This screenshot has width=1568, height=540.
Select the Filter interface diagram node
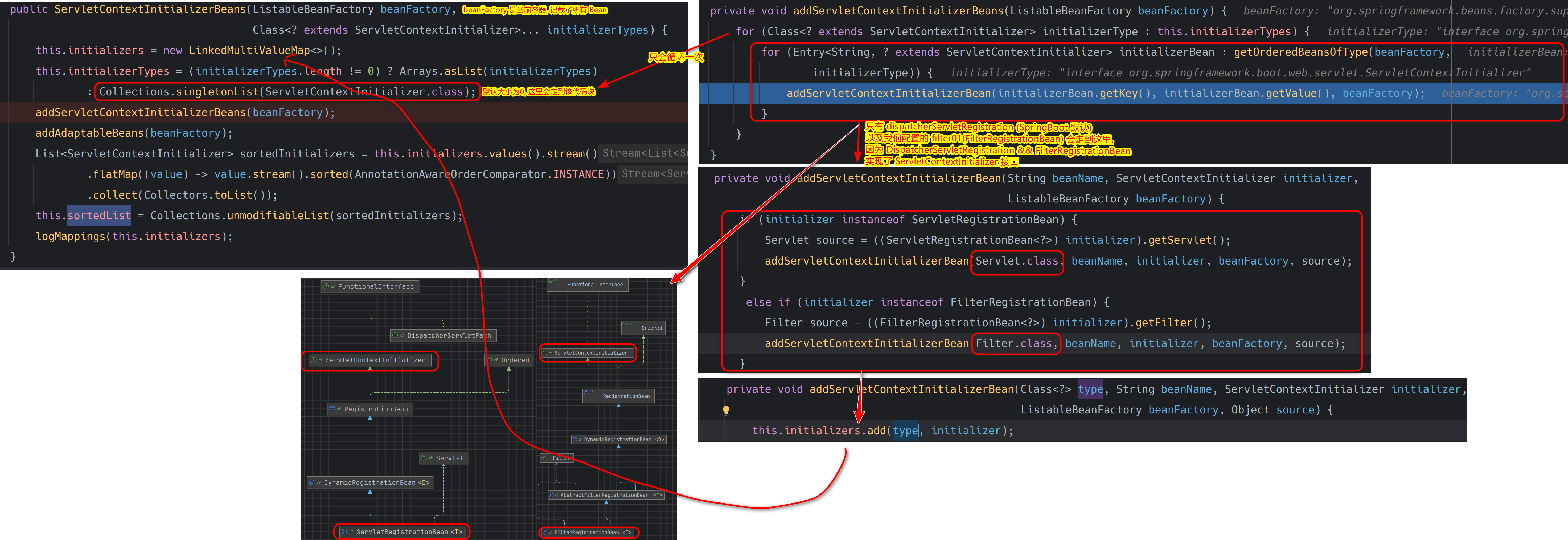click(x=556, y=458)
